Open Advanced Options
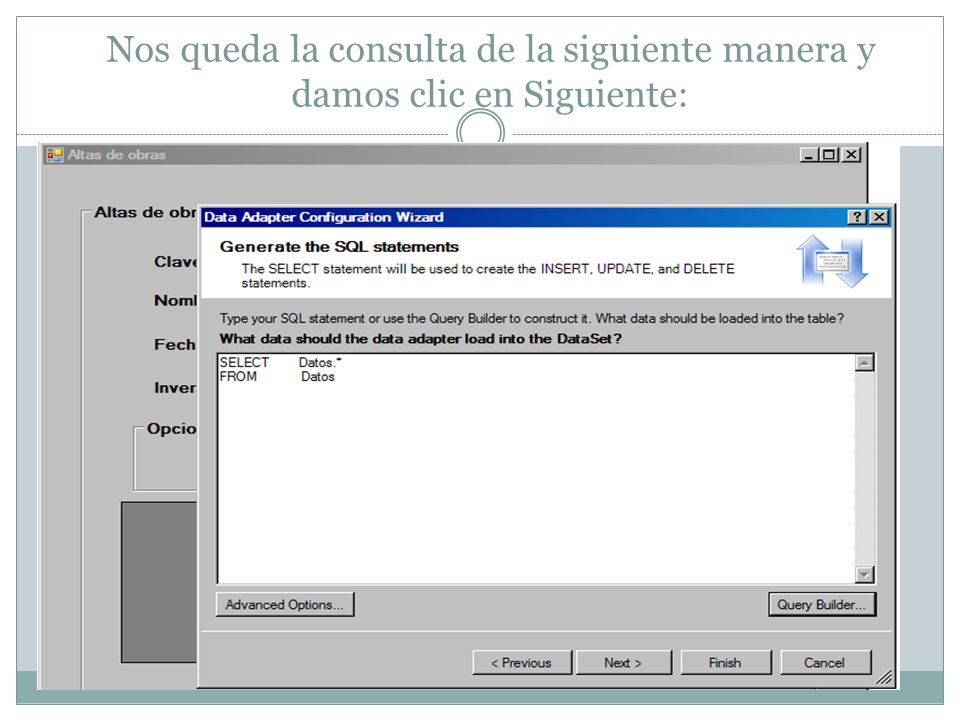Screen dimensions: 960x720 point(285,604)
